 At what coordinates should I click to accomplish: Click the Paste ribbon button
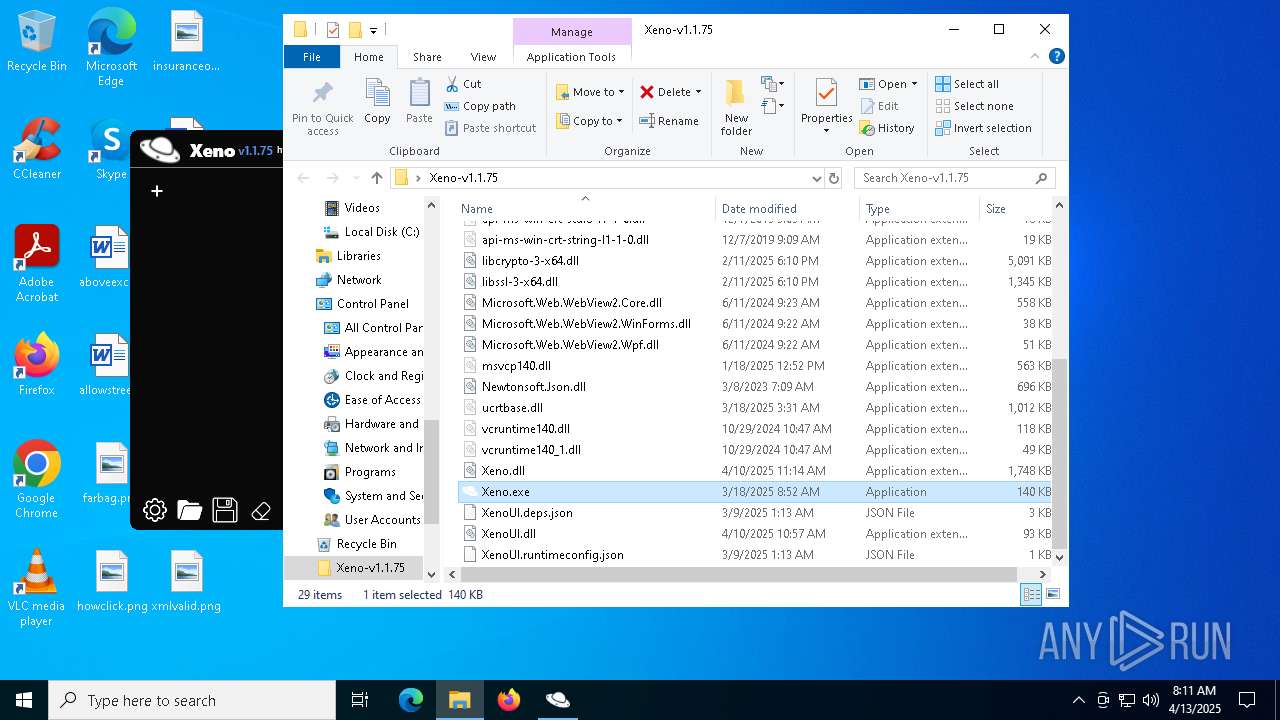[419, 102]
